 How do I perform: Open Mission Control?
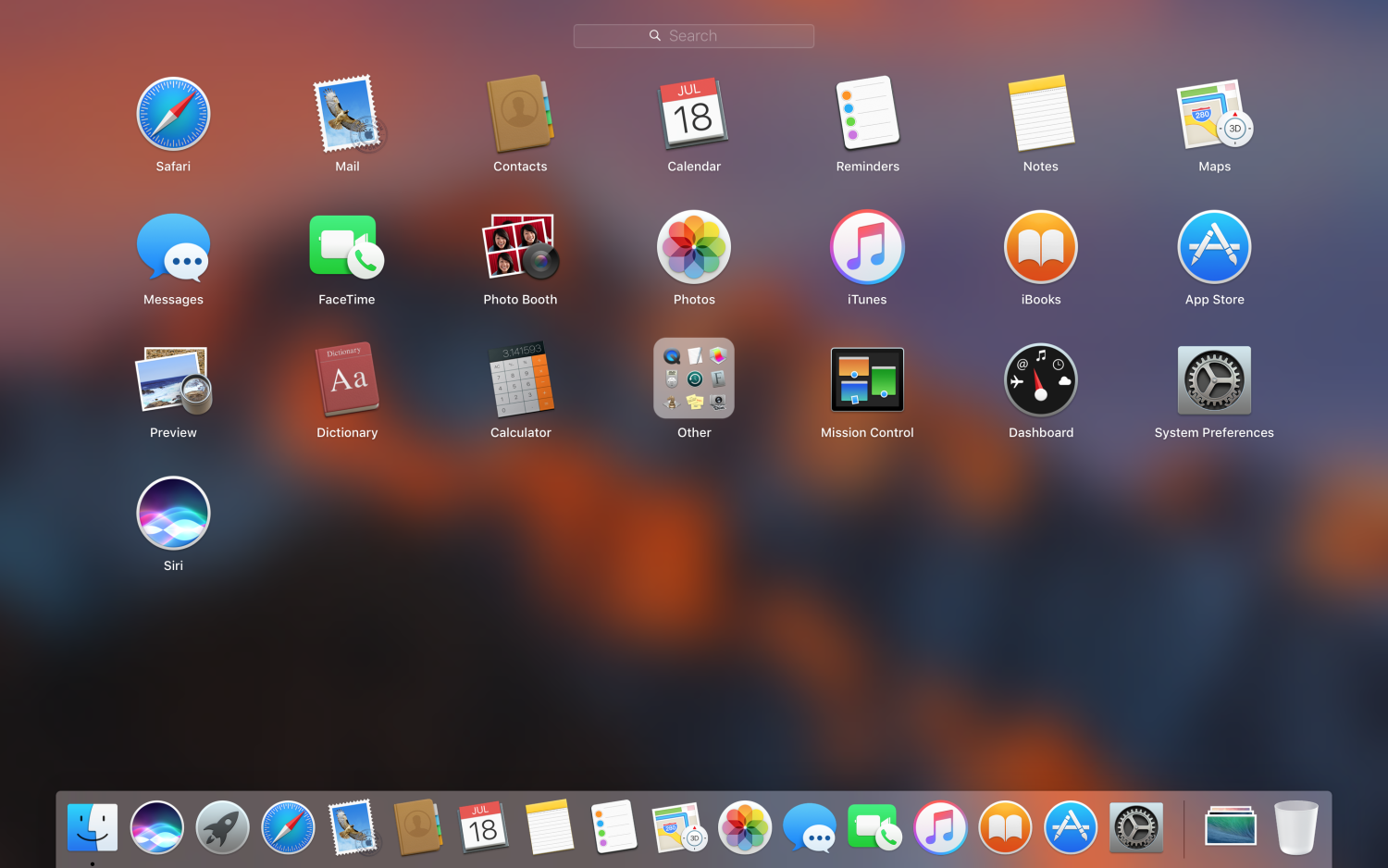[x=867, y=379]
